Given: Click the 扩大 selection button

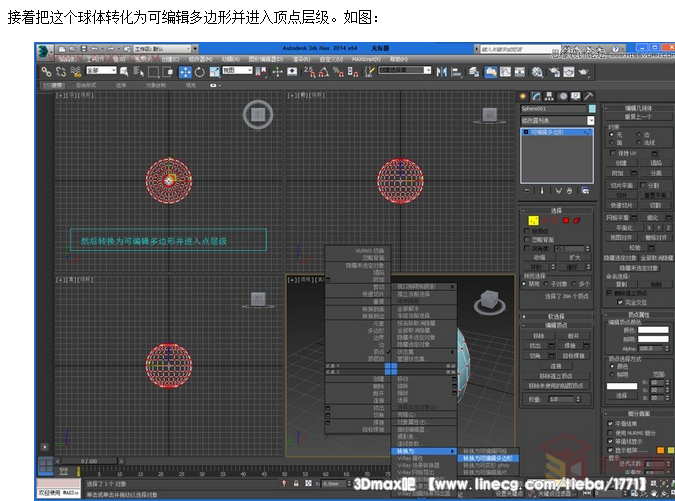Looking at the screenshot, I should coord(575,257).
